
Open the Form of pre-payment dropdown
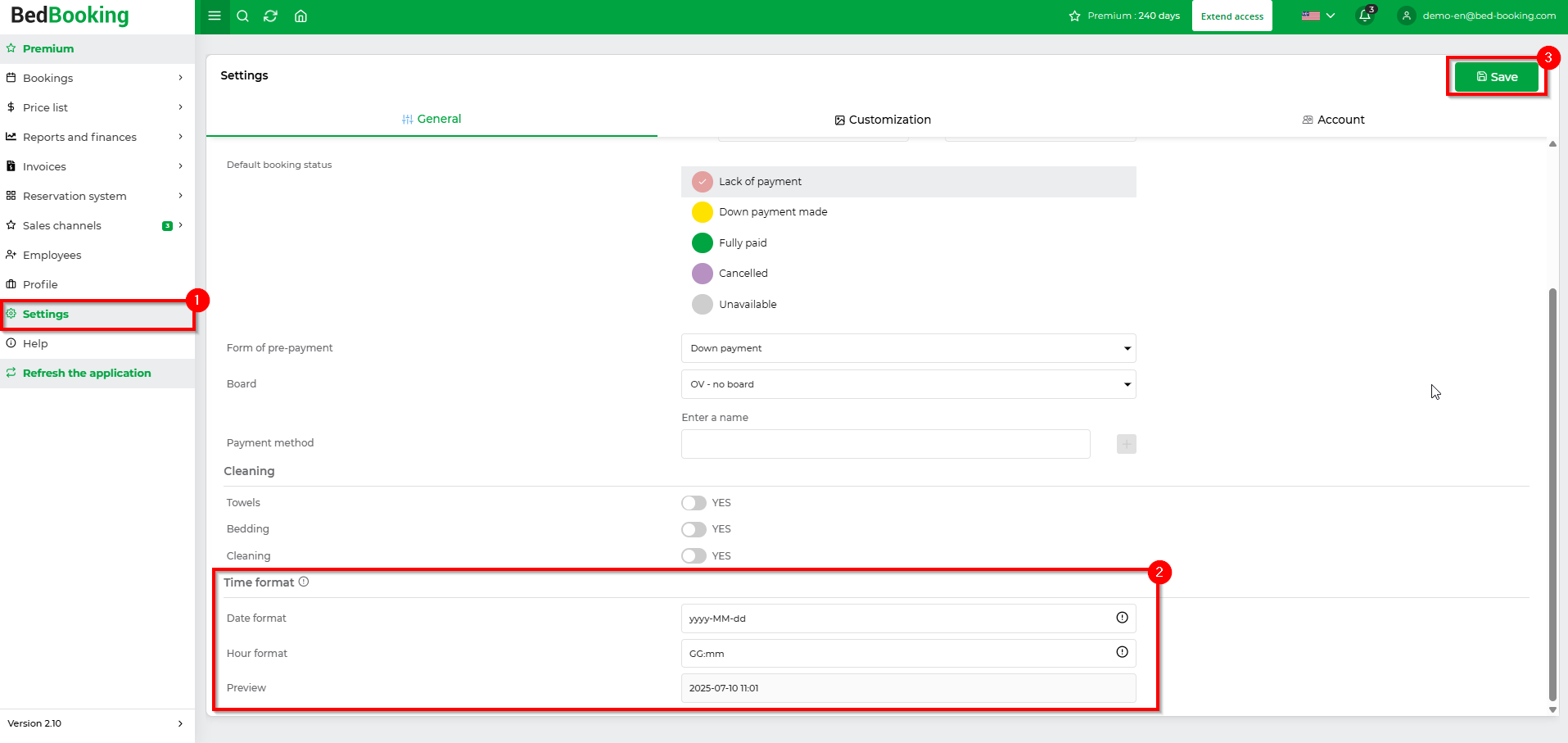(908, 348)
